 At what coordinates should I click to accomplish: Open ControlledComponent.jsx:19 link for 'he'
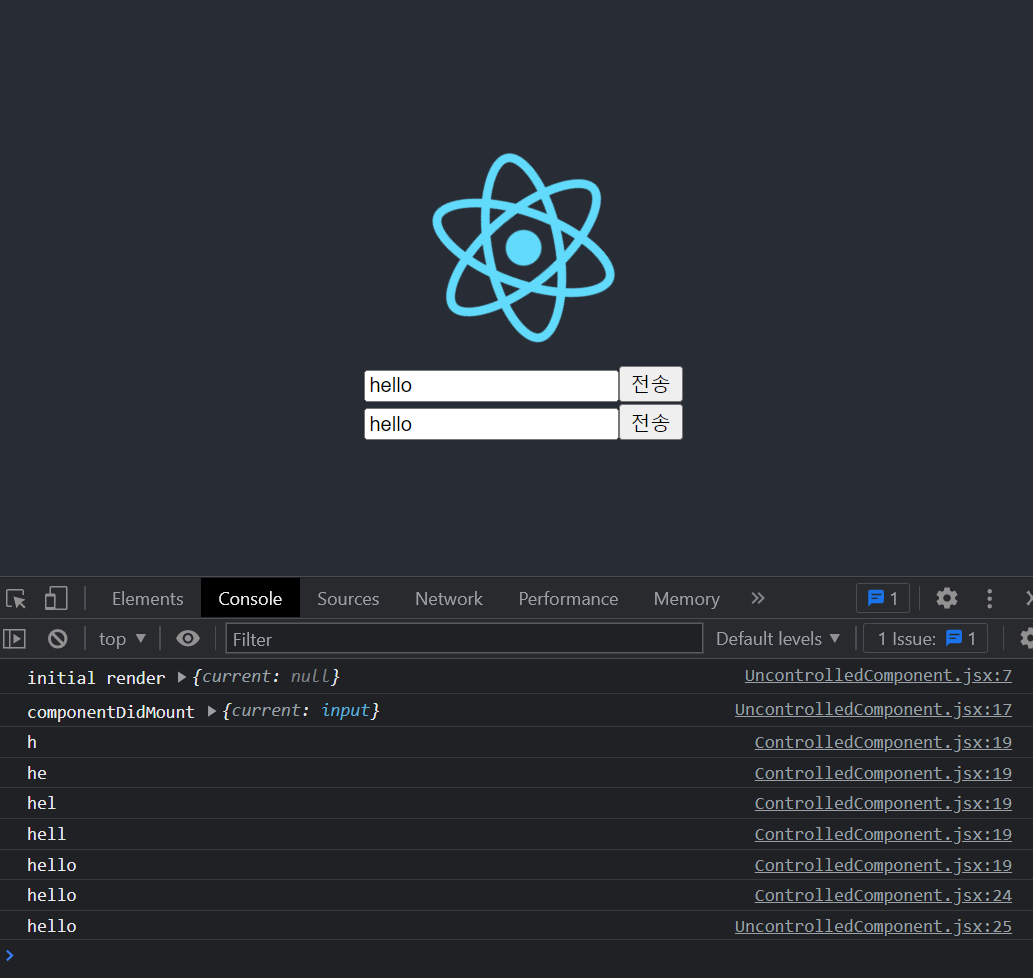pyautogui.click(x=883, y=773)
